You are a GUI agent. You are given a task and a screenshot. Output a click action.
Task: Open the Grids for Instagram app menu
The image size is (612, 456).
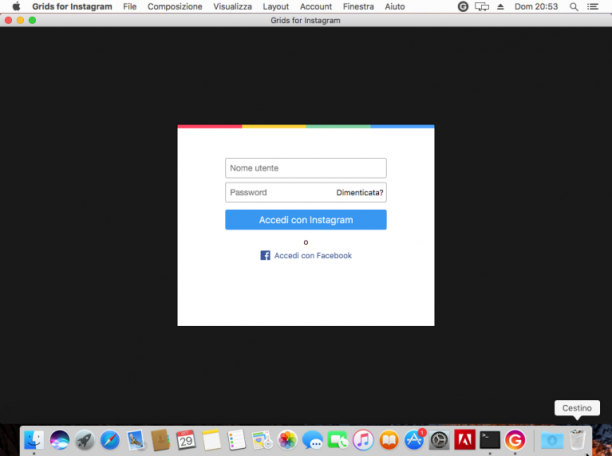pos(72,6)
